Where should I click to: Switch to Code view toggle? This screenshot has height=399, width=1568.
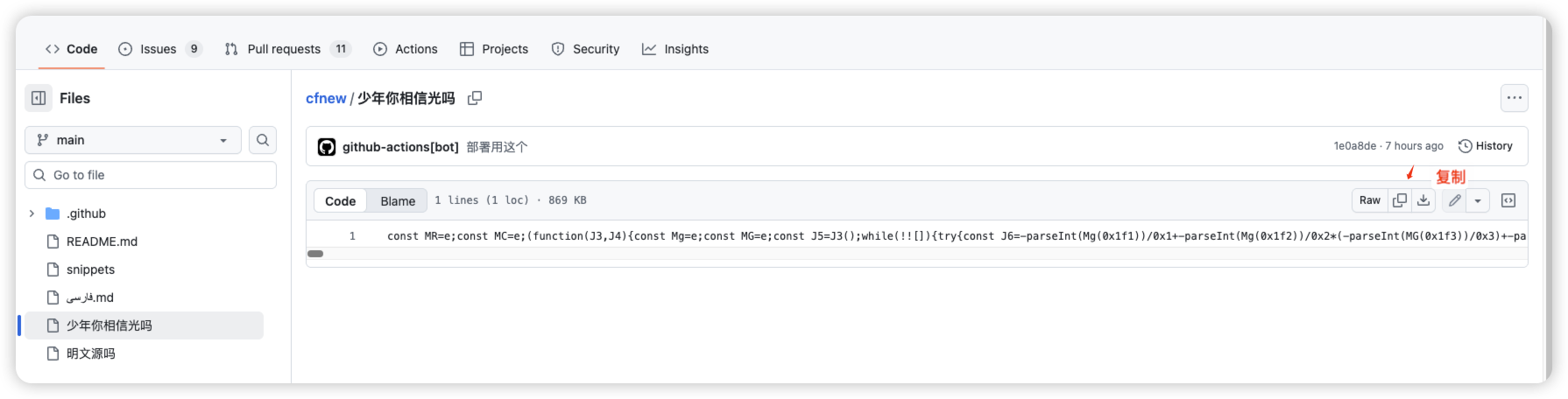point(340,200)
